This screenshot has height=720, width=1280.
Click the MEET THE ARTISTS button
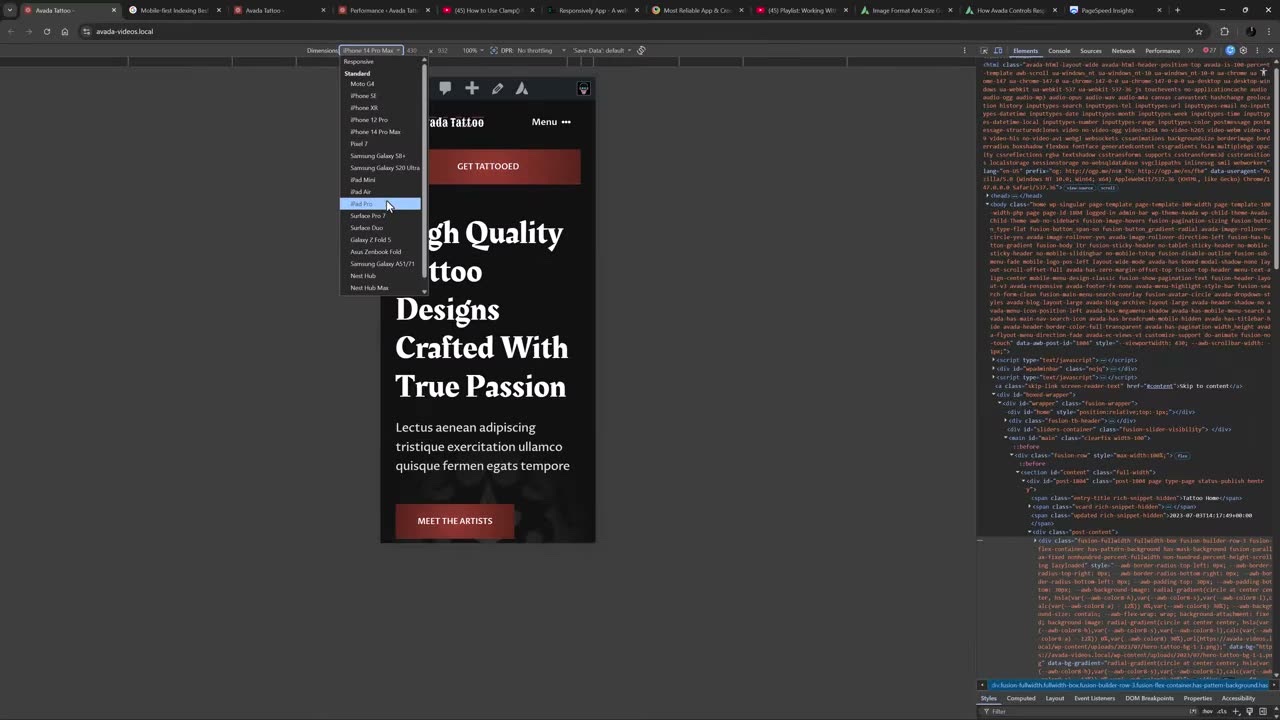coord(455,521)
